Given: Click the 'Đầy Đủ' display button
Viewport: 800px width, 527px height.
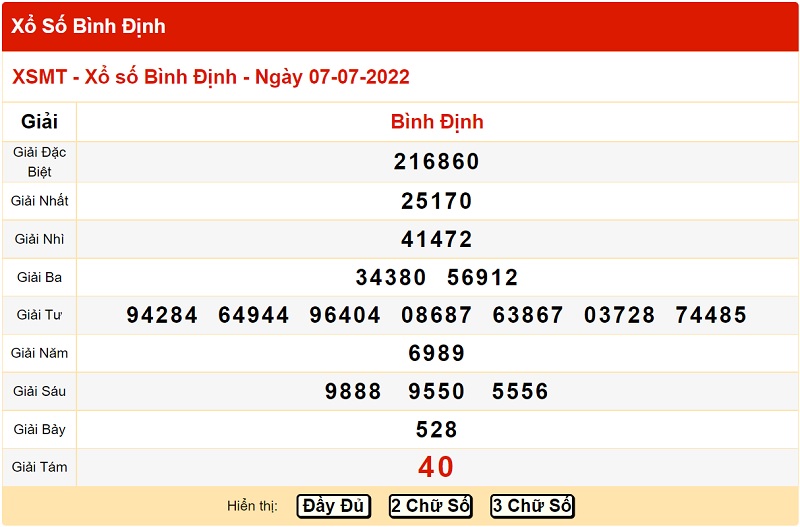Looking at the screenshot, I should (334, 506).
